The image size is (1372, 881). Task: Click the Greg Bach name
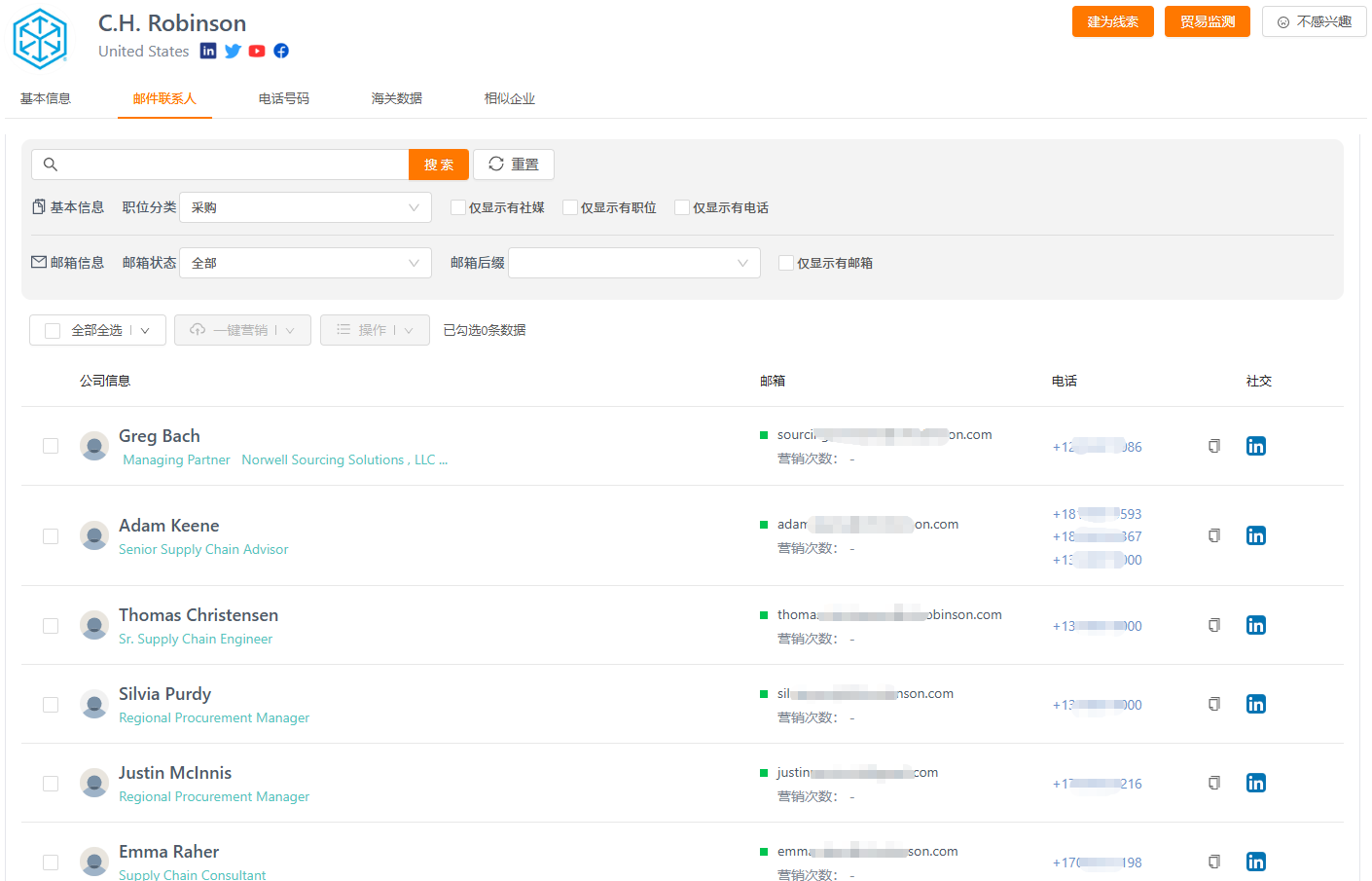click(x=160, y=436)
